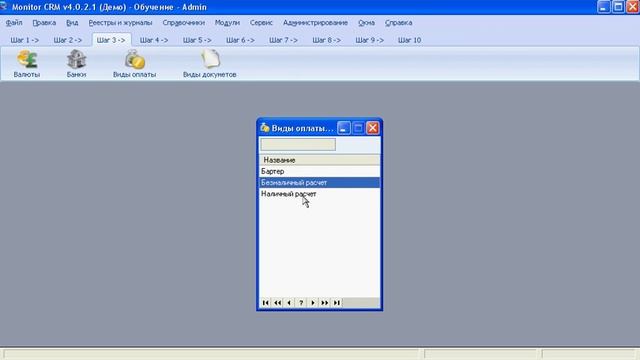
Task: Switch to the Шаг 4 tab
Action: 154,40
